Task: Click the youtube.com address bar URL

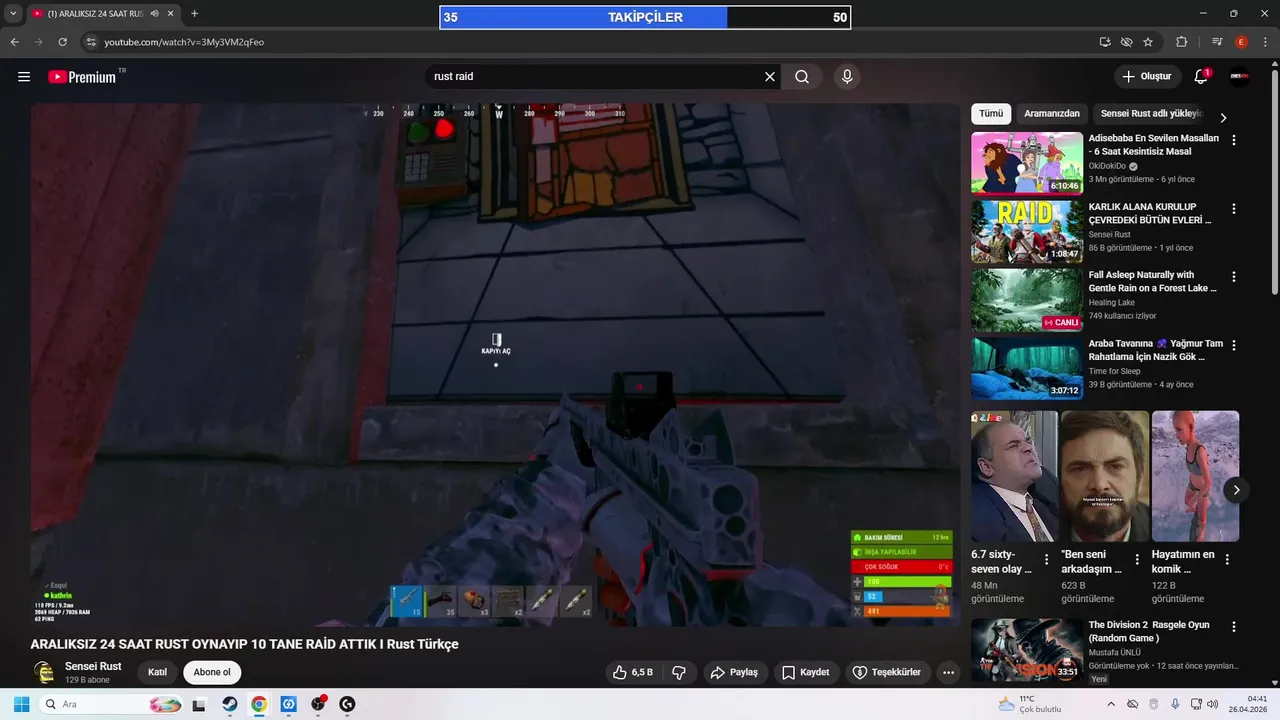Action: pos(184,42)
